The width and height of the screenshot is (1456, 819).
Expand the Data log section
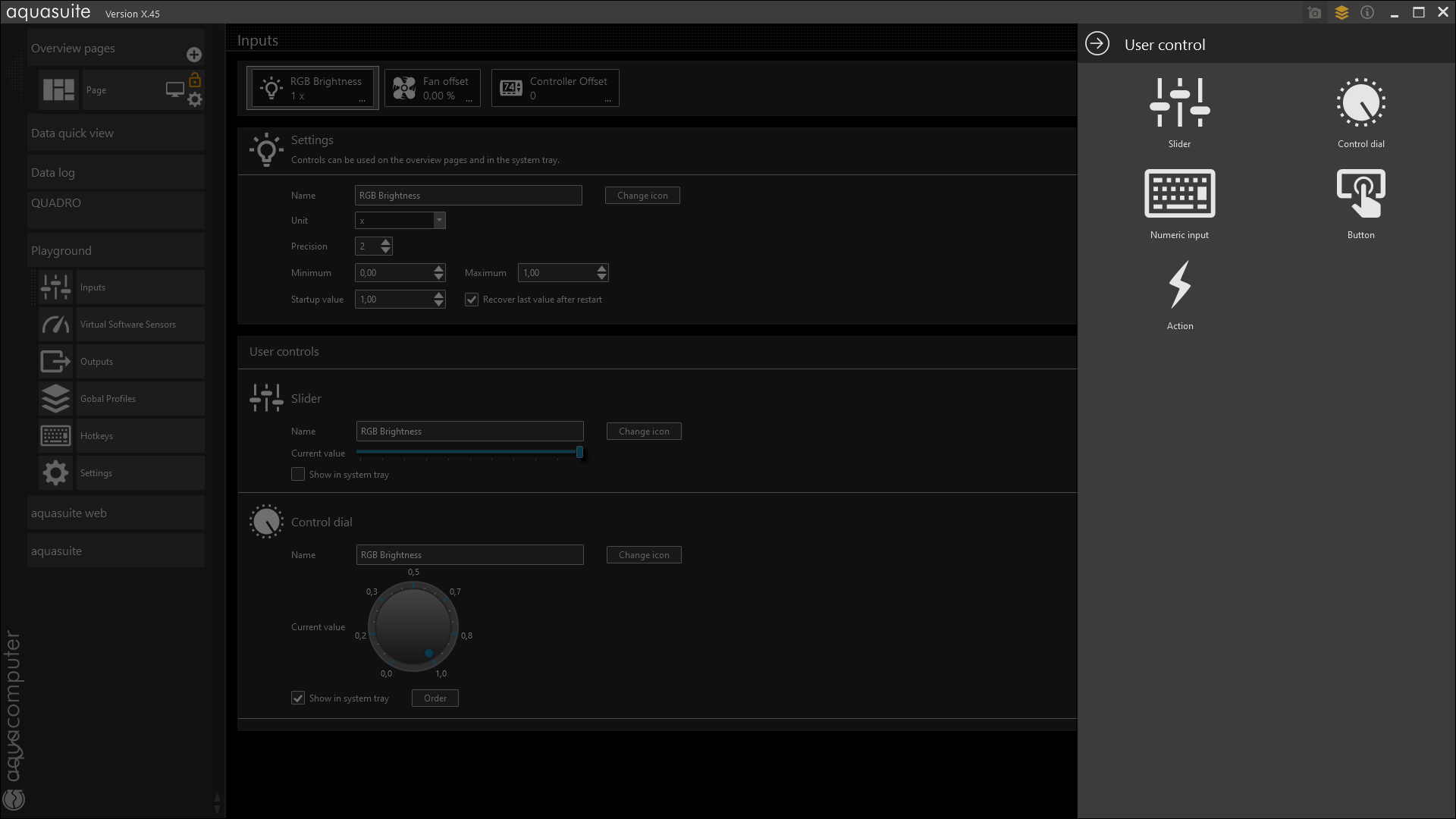[116, 172]
